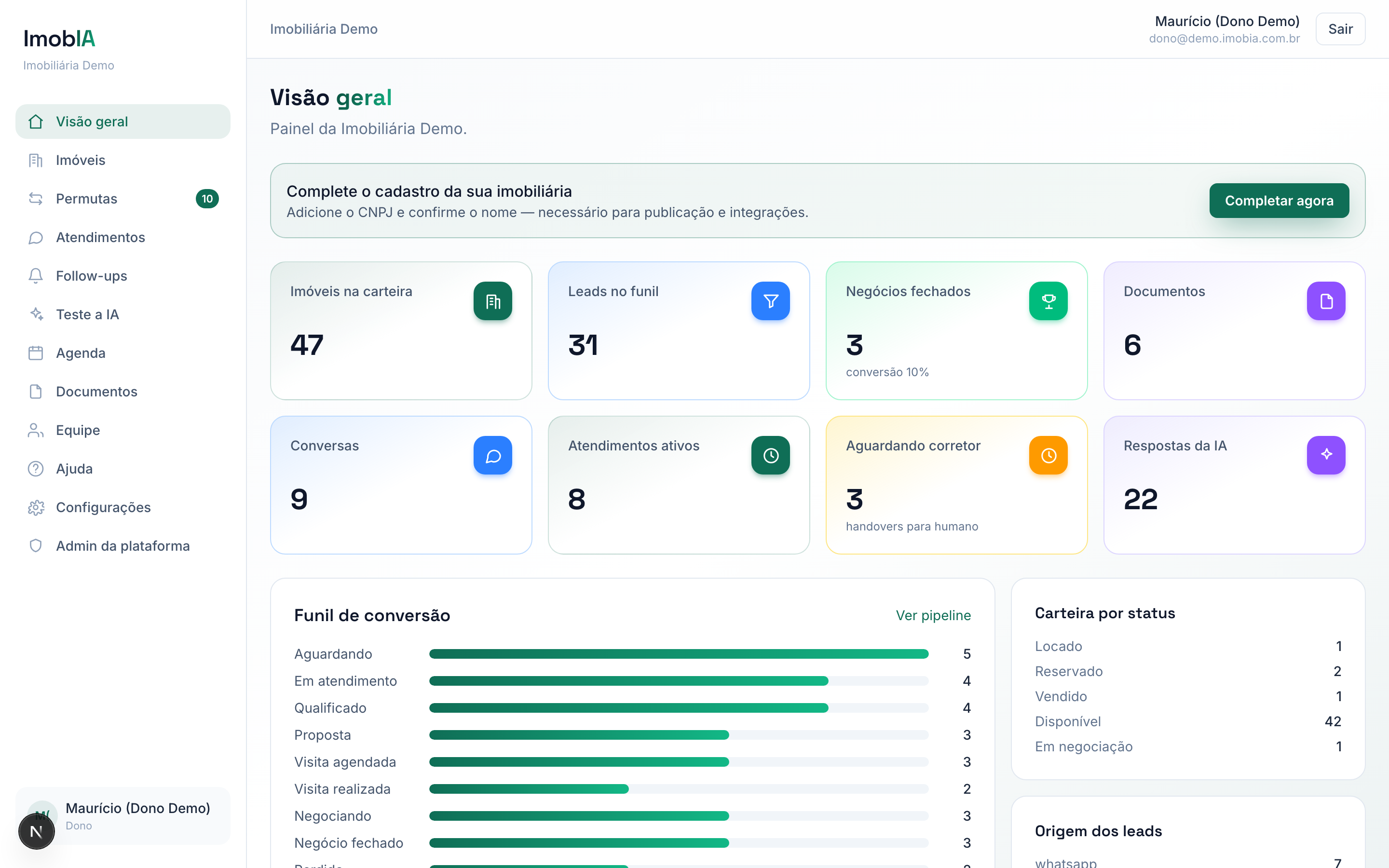The width and height of the screenshot is (1389, 868).
Task: Go to the Atendimentos page
Action: tap(123, 237)
